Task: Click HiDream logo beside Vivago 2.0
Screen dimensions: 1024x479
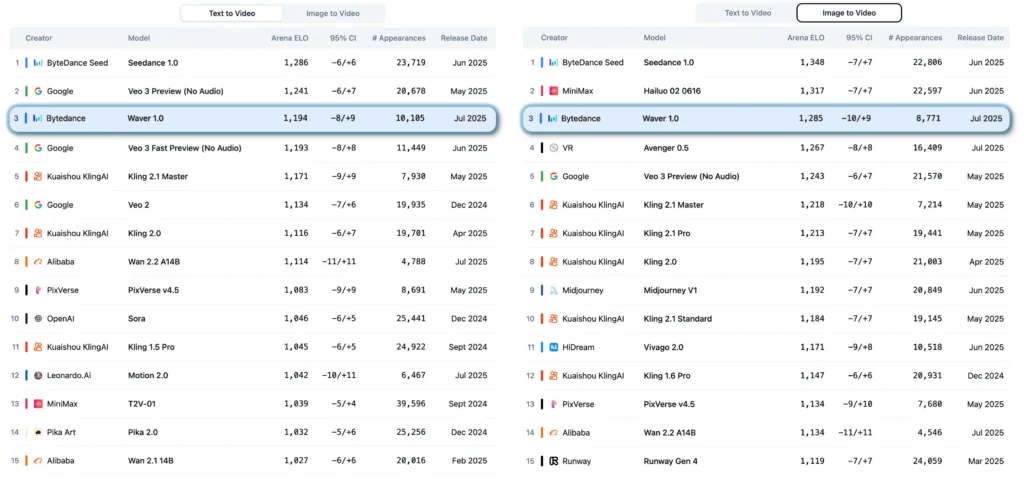Action: pyautogui.click(x=553, y=348)
